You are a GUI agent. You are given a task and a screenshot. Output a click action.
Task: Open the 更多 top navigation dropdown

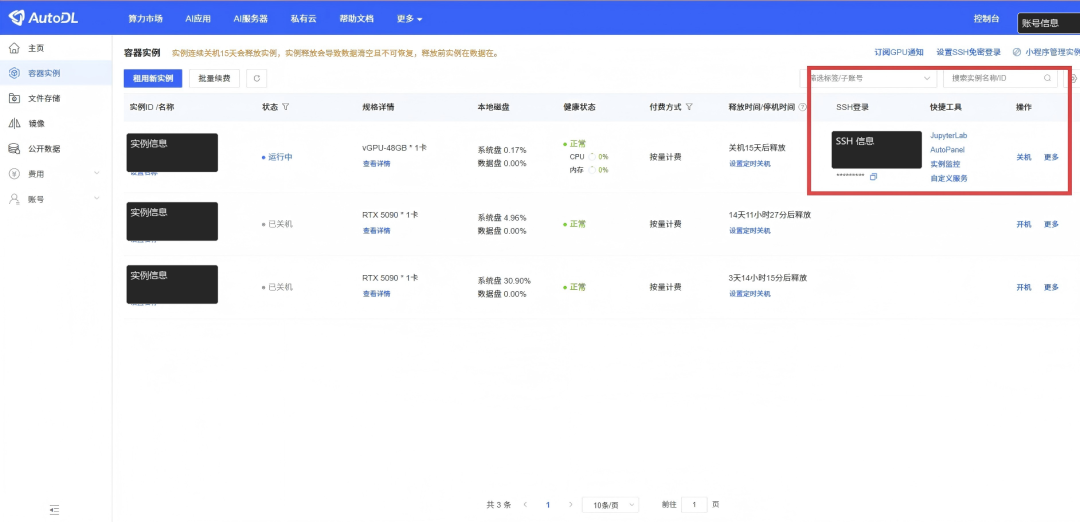410,19
